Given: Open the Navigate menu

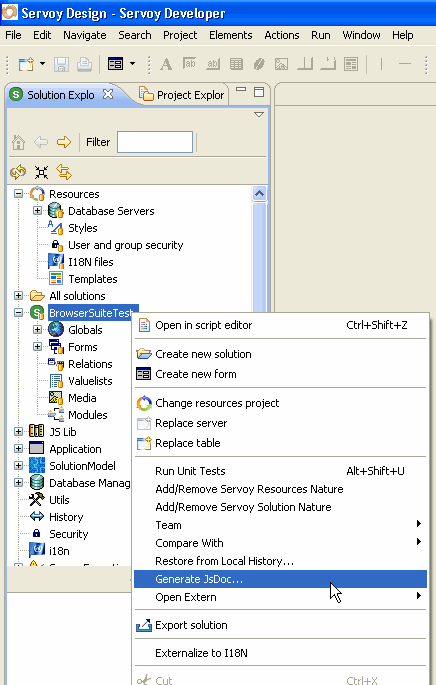Looking at the screenshot, I should click(x=85, y=35).
